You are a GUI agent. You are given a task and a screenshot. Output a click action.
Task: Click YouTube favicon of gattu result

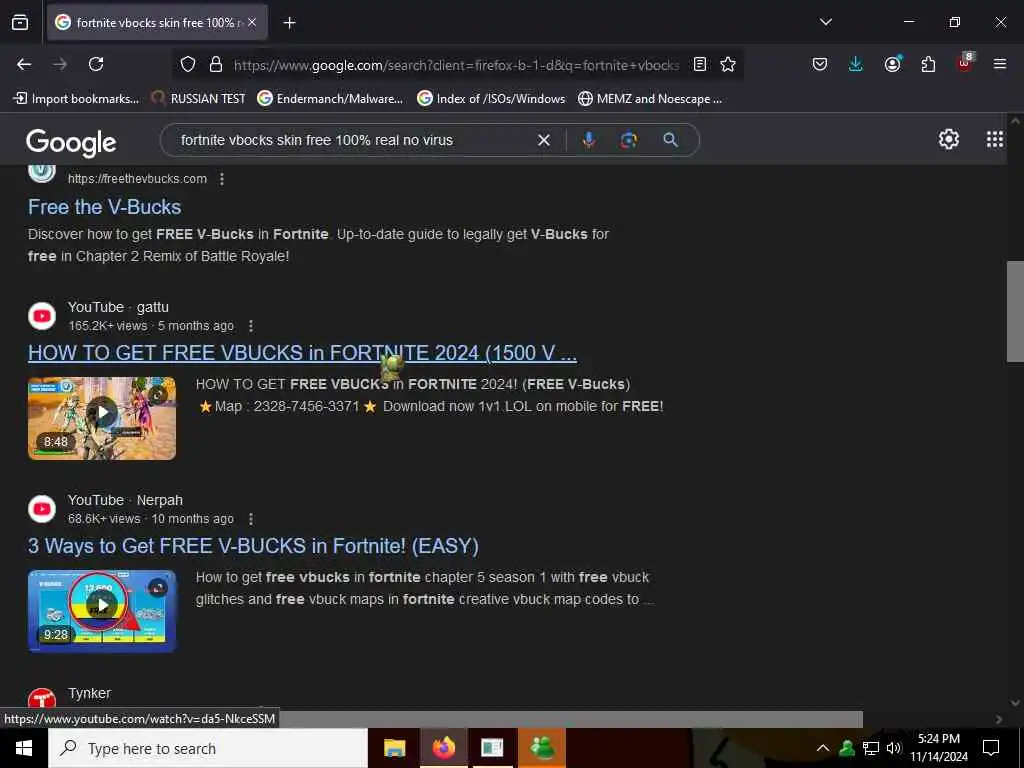[42, 316]
